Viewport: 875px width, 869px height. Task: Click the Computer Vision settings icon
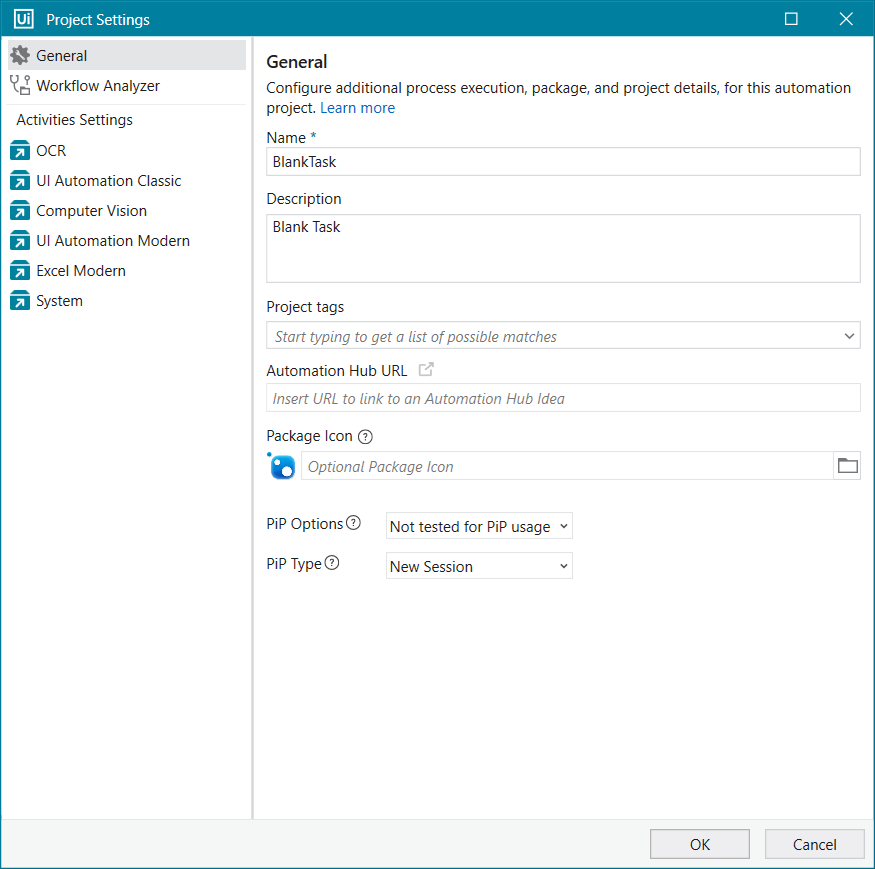20,211
